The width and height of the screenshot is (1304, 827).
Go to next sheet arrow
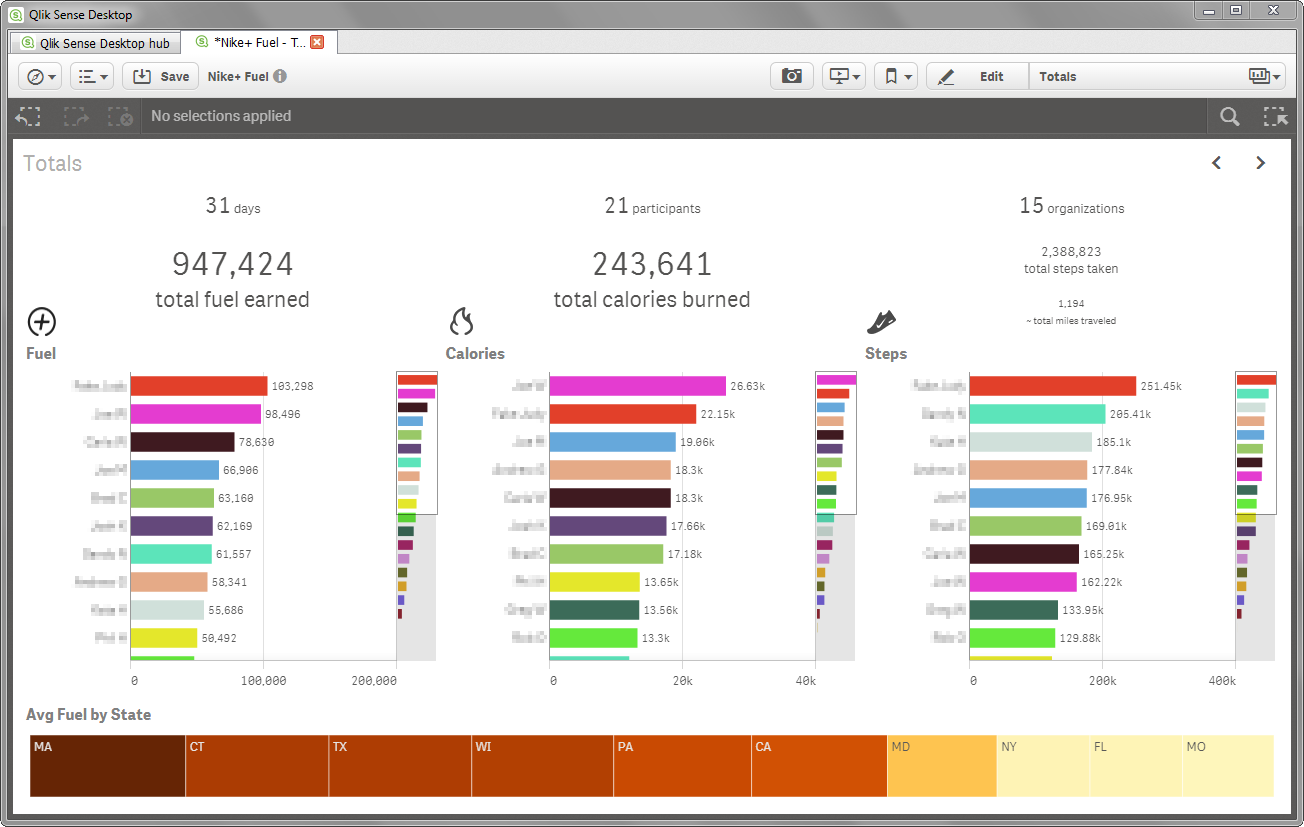point(1261,163)
